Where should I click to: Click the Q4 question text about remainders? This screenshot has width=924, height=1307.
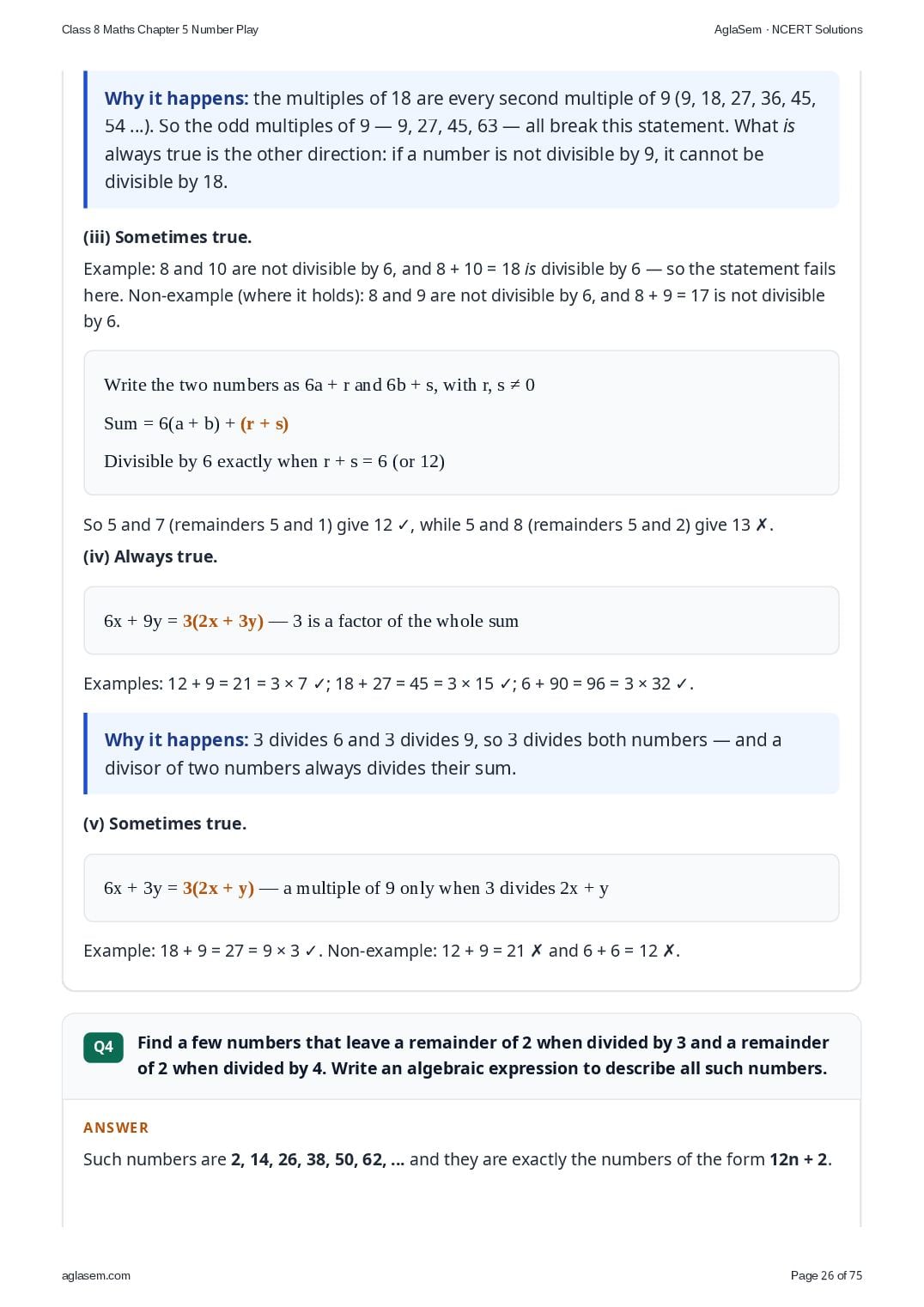click(483, 1055)
